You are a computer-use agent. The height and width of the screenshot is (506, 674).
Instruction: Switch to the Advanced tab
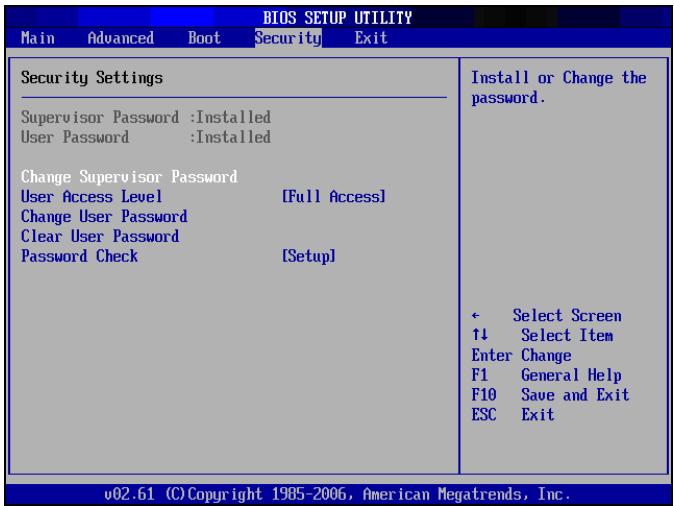click(121, 38)
